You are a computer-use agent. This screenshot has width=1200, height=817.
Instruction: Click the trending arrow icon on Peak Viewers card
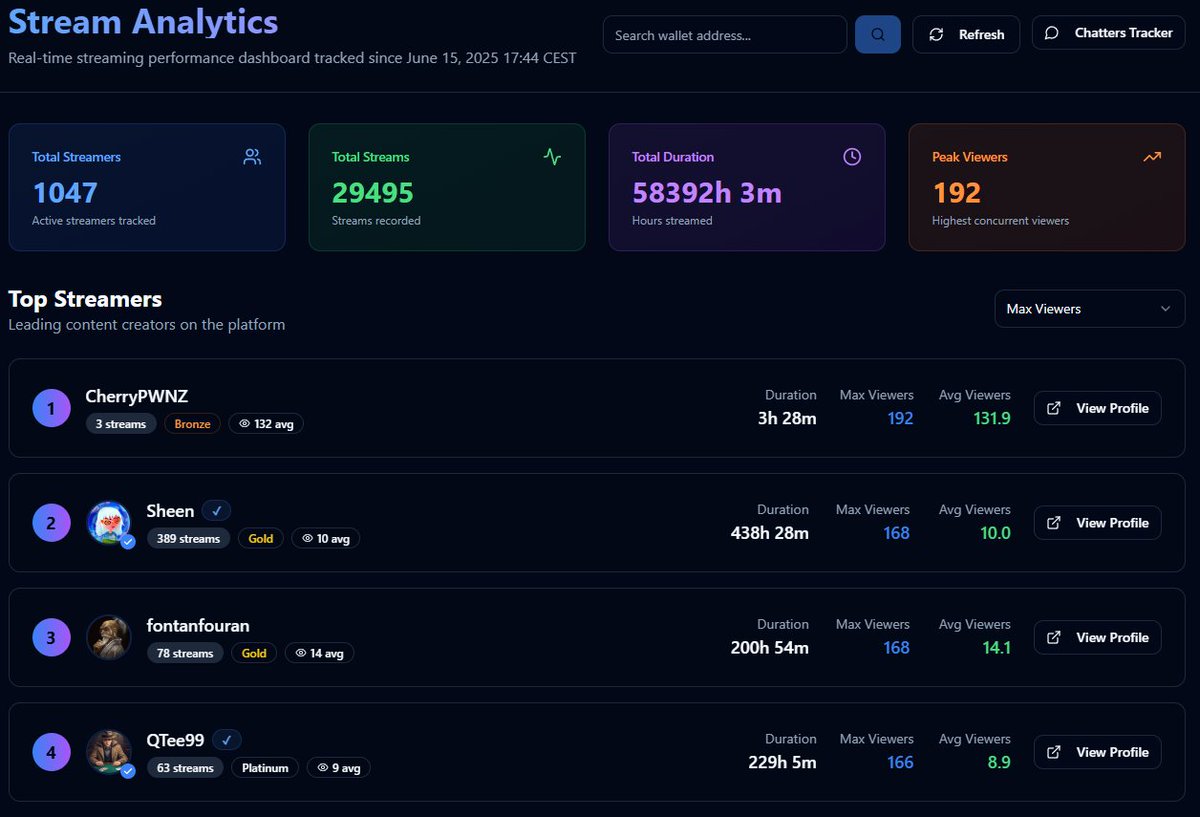pyautogui.click(x=1151, y=156)
